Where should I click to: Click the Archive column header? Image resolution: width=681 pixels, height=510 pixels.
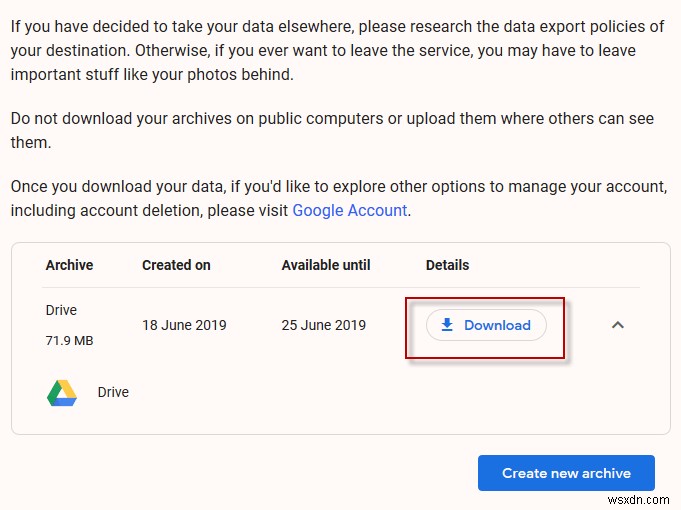[69, 265]
